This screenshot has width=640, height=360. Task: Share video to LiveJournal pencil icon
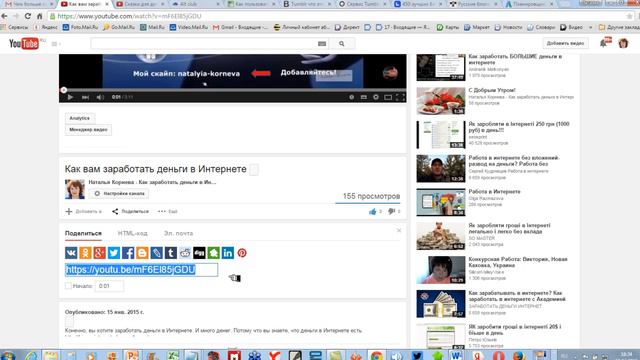tap(156, 253)
